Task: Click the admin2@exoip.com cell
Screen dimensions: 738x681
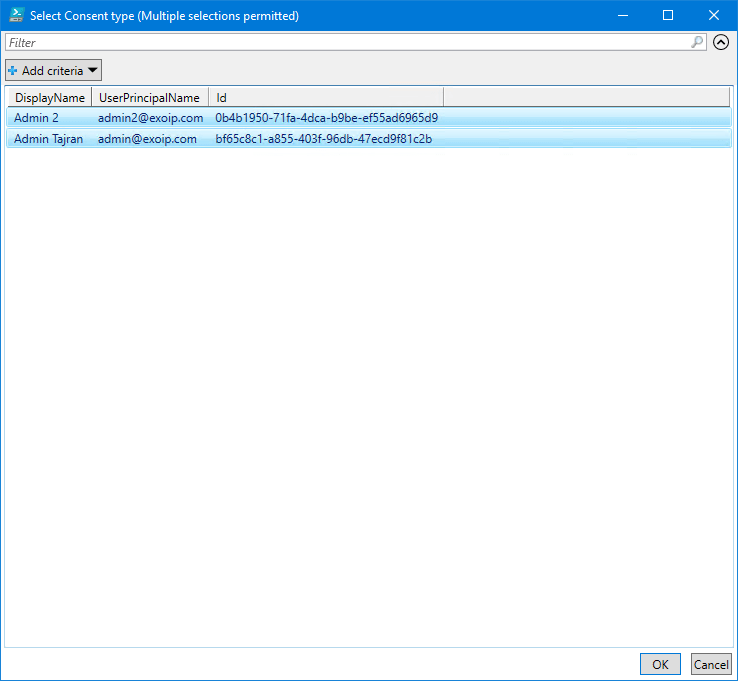Action: click(150, 118)
